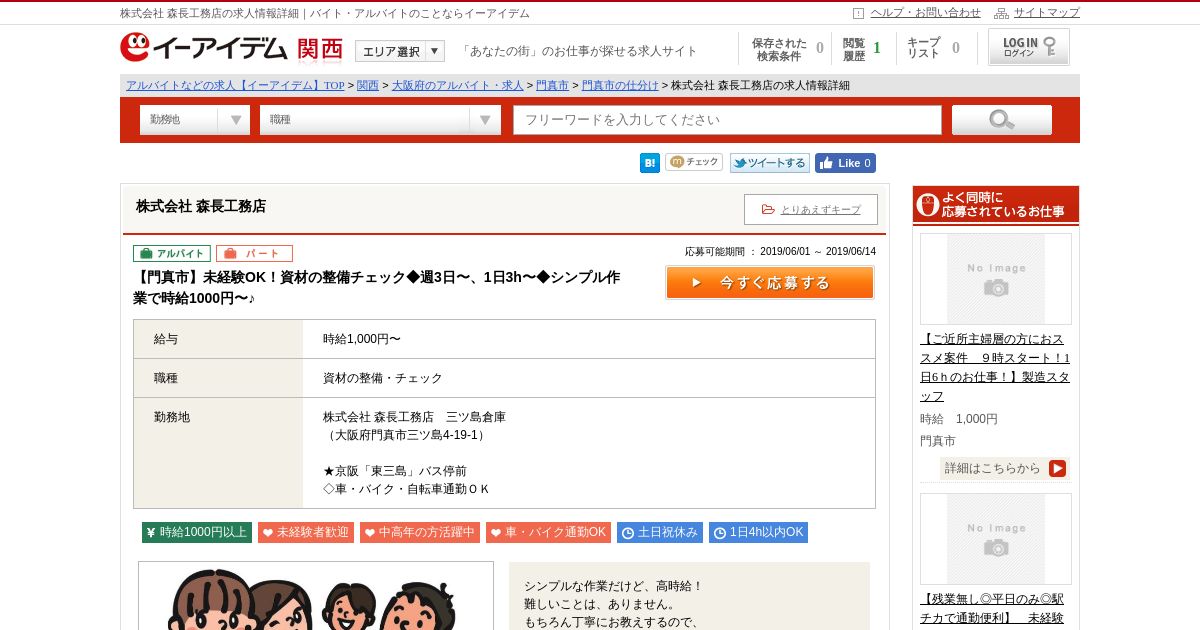Go to 門真市 breadcrumb link
The image size is (1200, 630).
[552, 85]
